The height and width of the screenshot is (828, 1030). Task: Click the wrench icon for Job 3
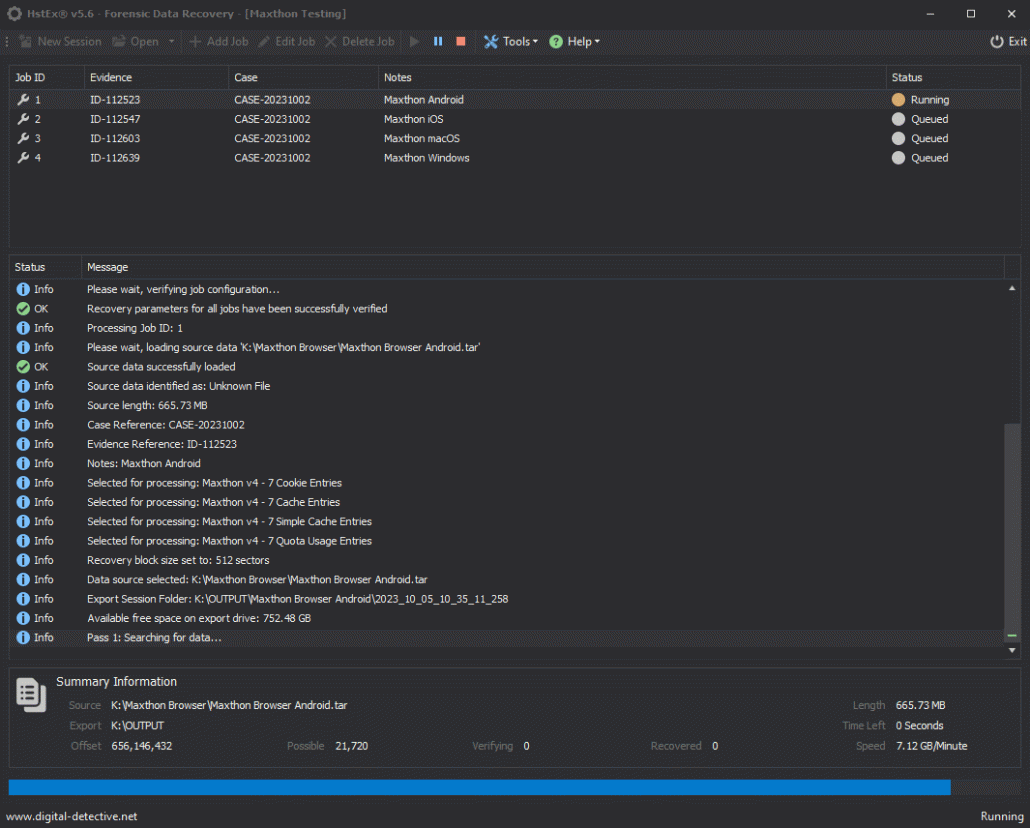point(23,139)
